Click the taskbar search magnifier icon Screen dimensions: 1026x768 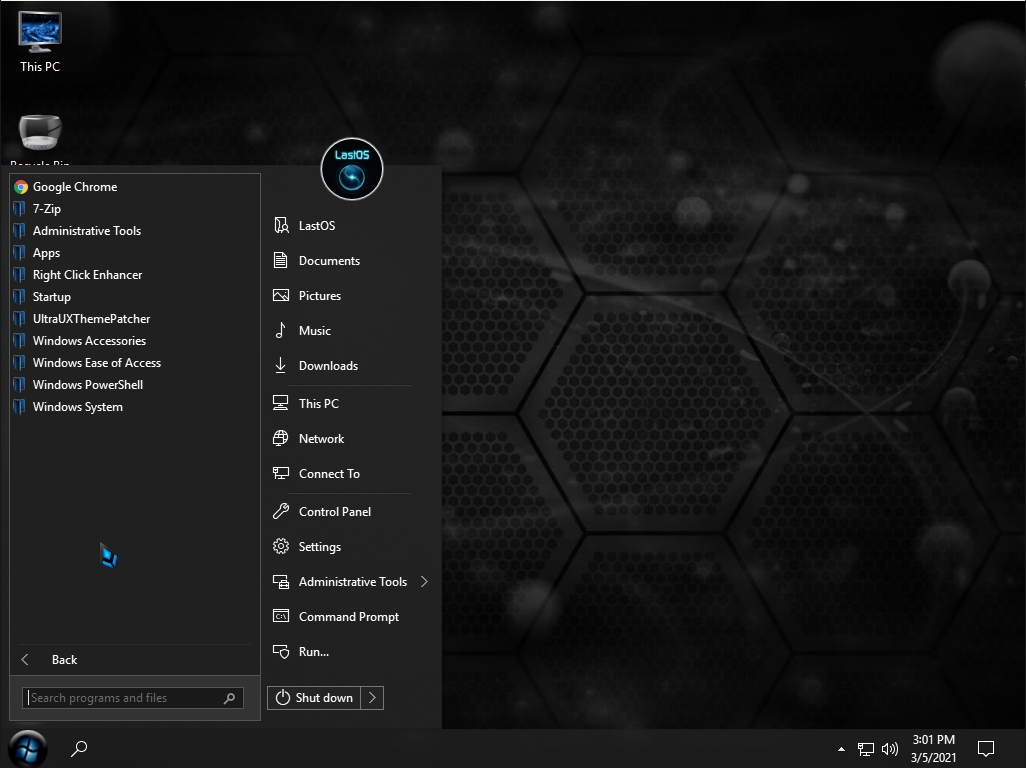(x=79, y=748)
